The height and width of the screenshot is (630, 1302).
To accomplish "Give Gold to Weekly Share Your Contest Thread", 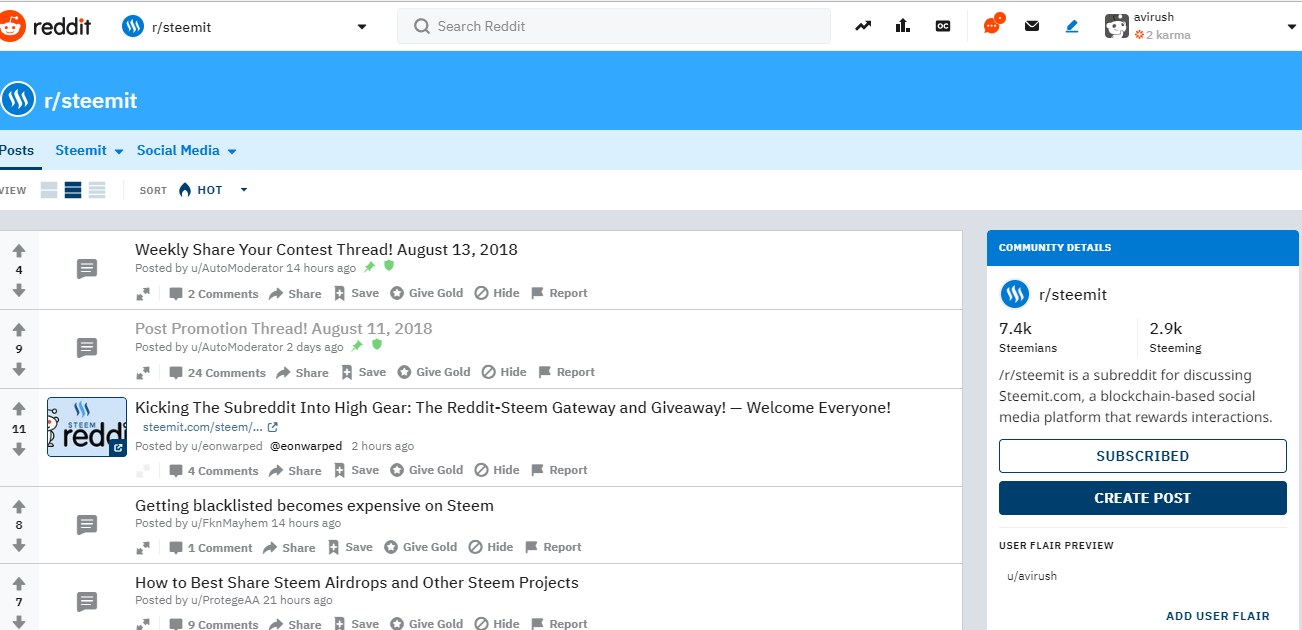I will pyautogui.click(x=426, y=293).
